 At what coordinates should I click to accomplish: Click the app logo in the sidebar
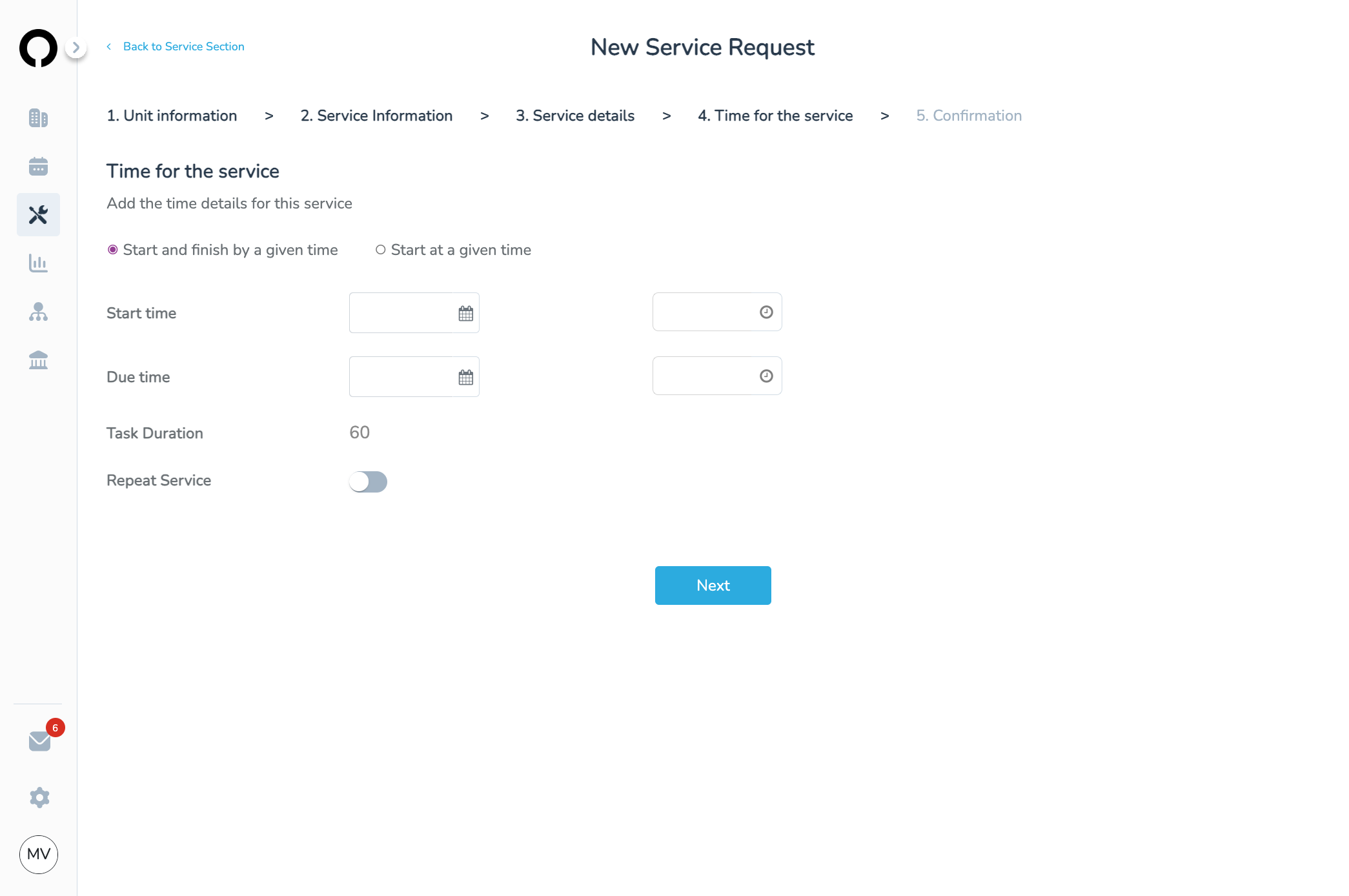[38, 48]
